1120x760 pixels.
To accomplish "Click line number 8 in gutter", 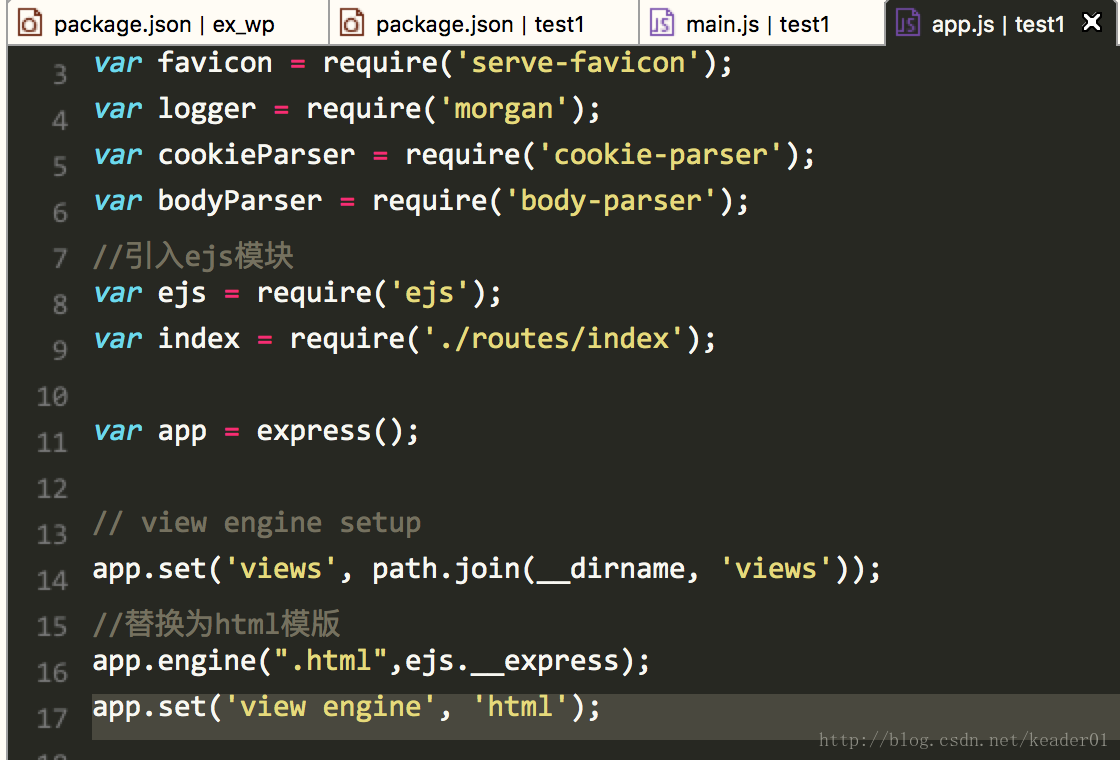I will coord(60,304).
